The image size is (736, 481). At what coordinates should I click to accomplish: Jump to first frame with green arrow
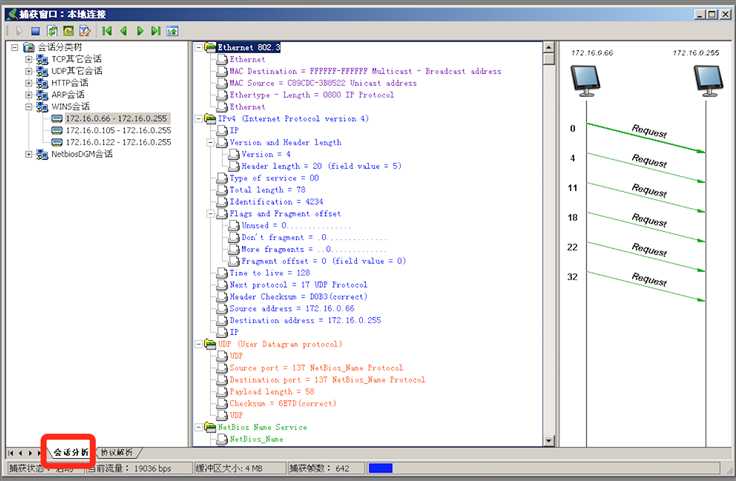[x=107, y=31]
